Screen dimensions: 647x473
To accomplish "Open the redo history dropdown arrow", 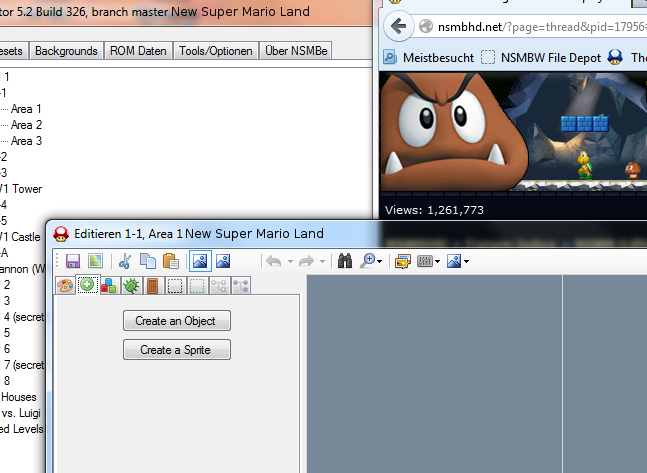I will click(322, 261).
